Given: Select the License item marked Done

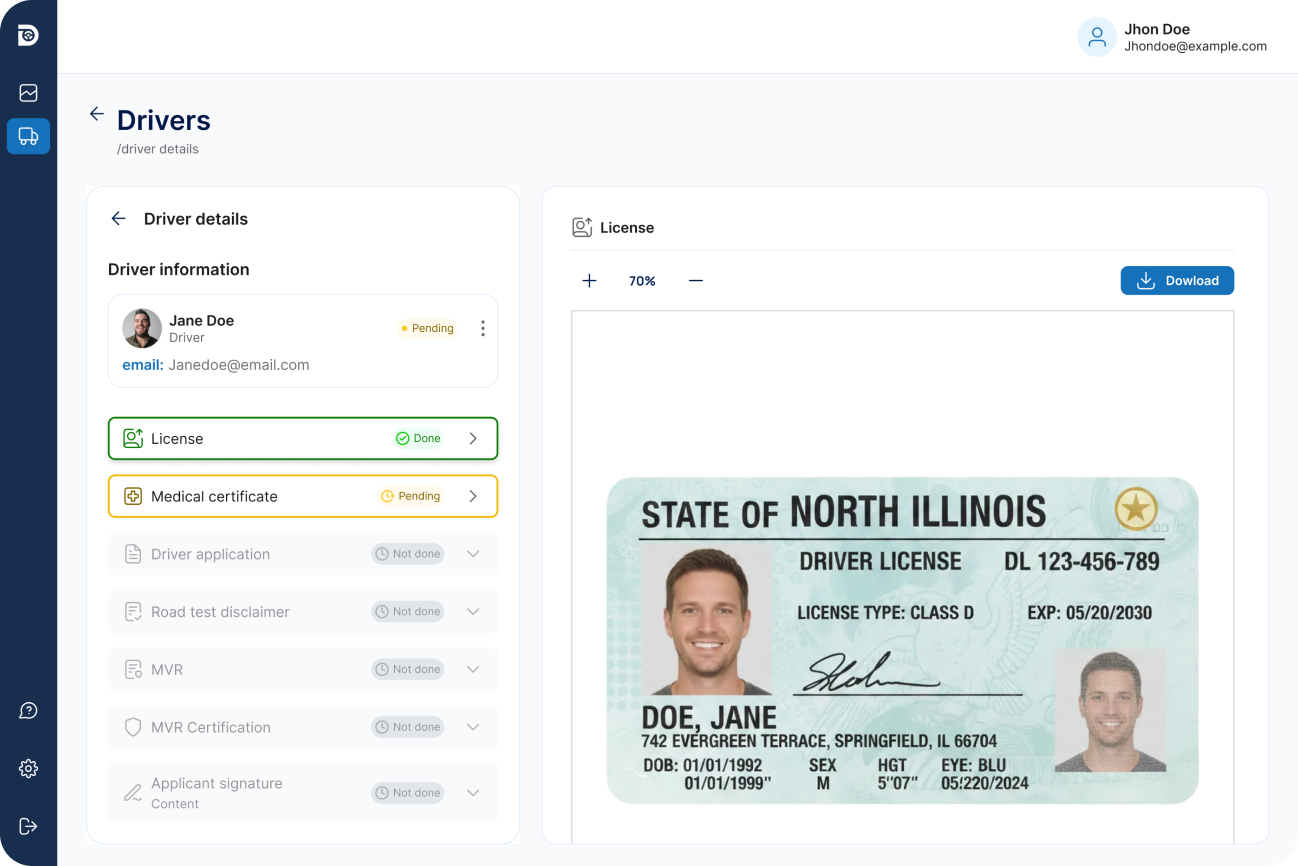Looking at the screenshot, I should 302,438.
